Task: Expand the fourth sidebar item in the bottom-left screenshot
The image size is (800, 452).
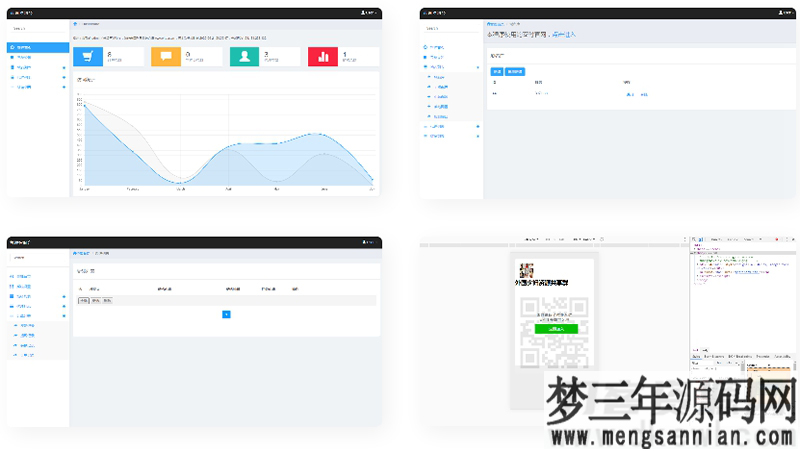Action: tap(64, 307)
